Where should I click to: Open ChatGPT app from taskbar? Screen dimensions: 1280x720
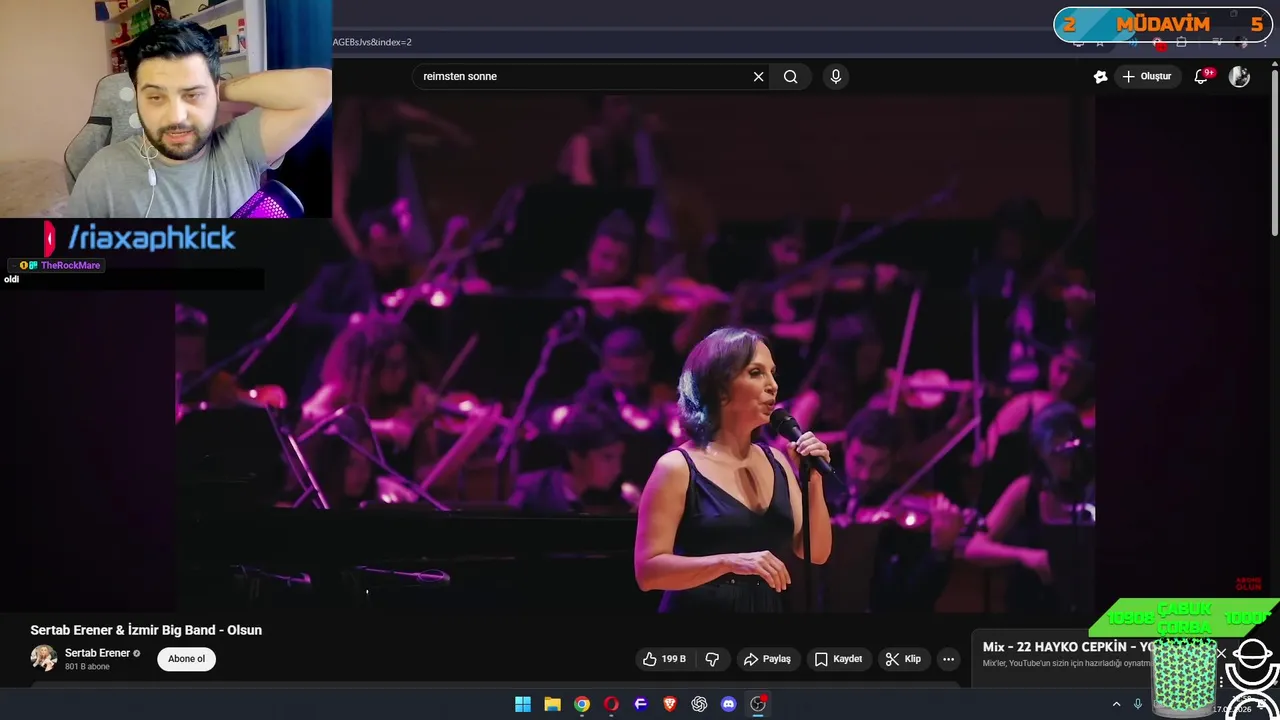click(x=699, y=704)
